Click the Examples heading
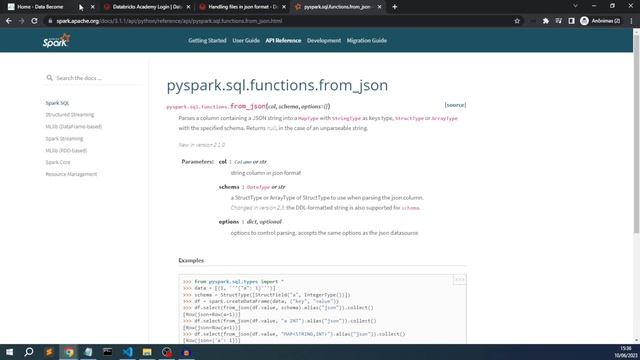This screenshot has width=640, height=360. (191, 260)
